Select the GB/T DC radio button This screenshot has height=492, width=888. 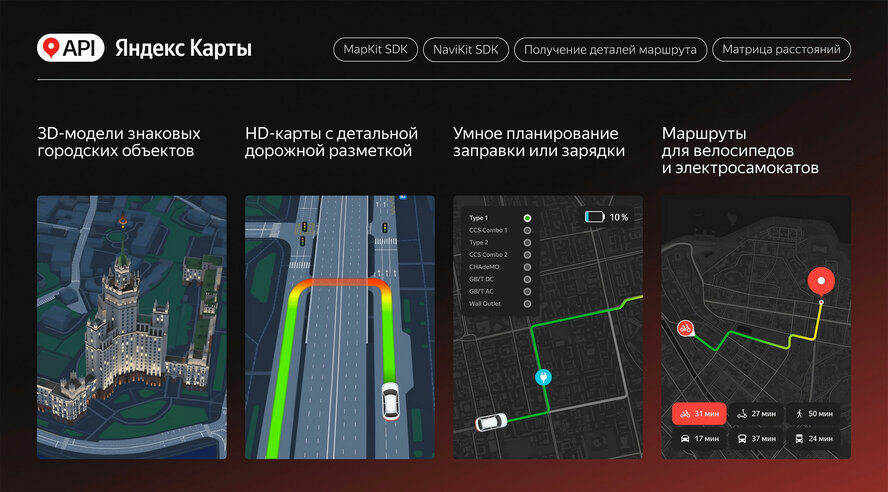point(527,279)
